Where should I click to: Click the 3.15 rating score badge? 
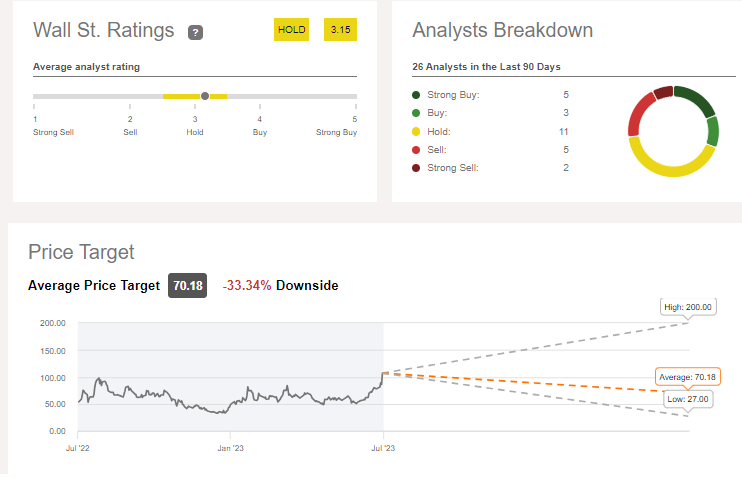tap(340, 31)
